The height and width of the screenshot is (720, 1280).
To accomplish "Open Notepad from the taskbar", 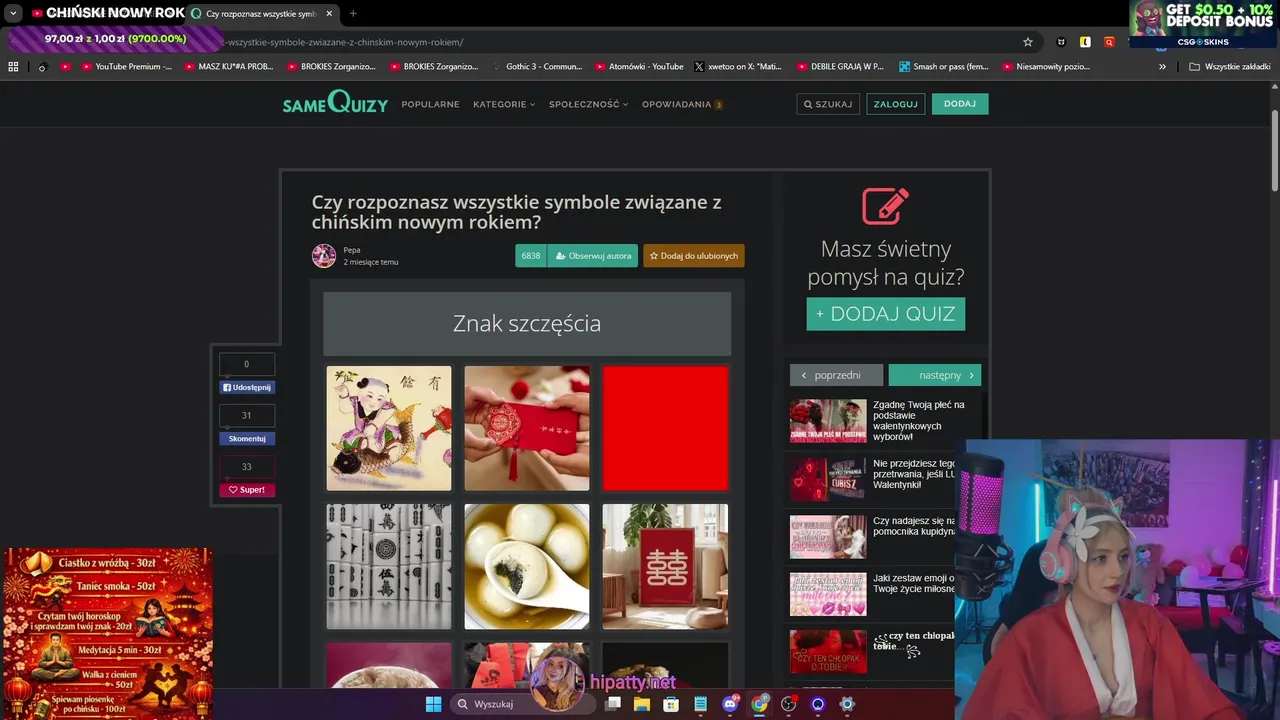I will [x=701, y=704].
